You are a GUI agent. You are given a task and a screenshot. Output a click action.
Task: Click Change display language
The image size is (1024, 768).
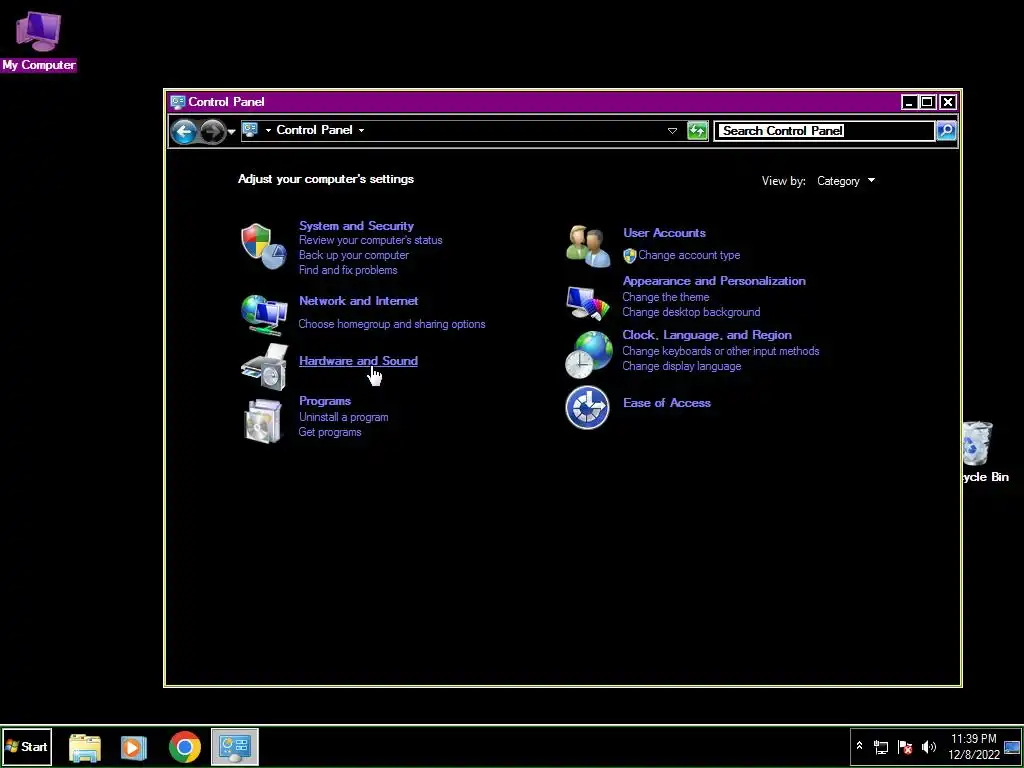(x=681, y=366)
